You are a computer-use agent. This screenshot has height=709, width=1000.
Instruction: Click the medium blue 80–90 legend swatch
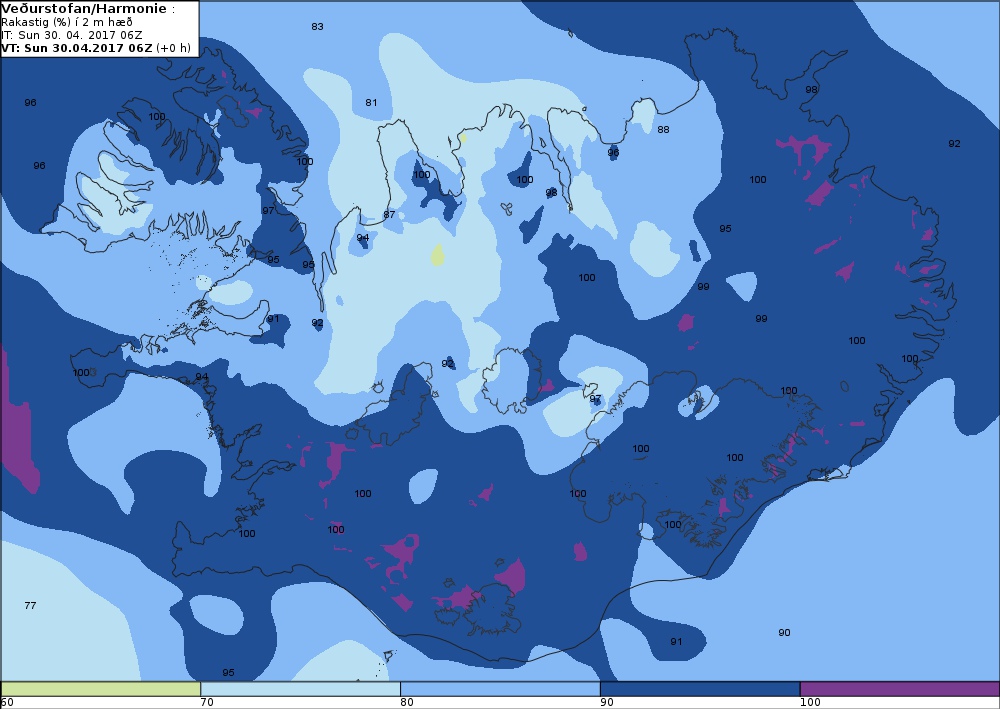500,689
